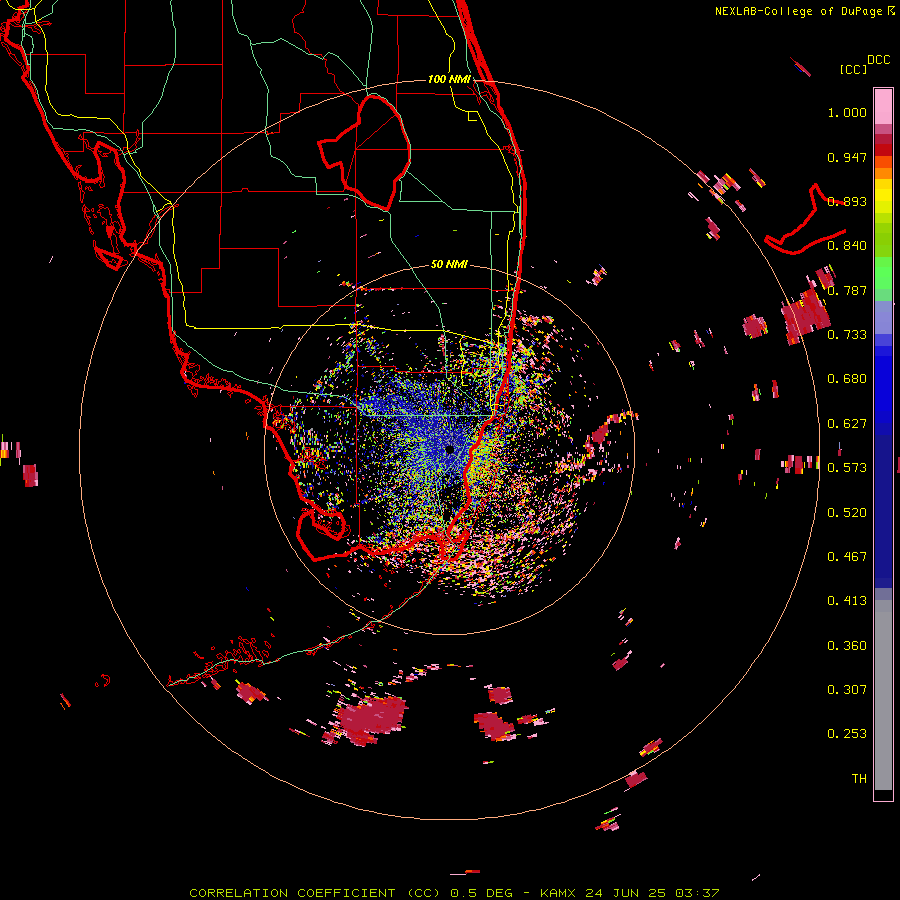Click the [CC] legend unit label
This screenshot has height=900, width=900.
coord(853,69)
